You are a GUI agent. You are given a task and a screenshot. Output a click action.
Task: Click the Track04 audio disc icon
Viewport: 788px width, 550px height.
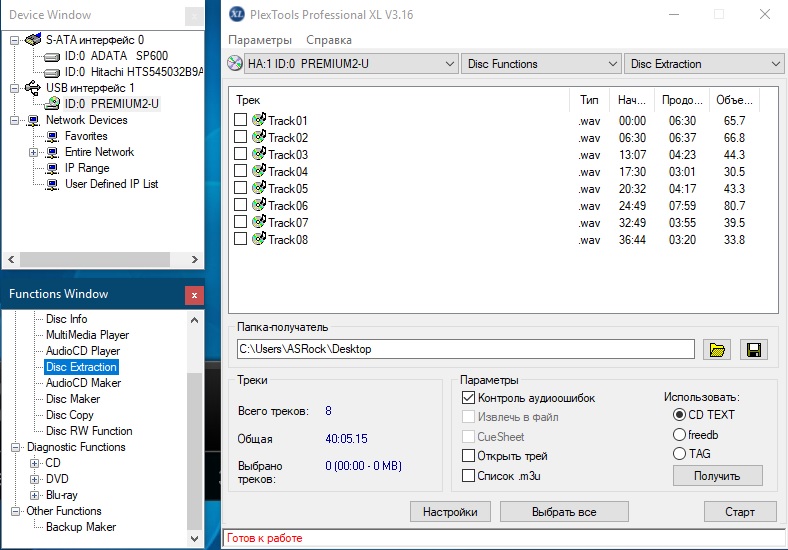[x=259, y=171]
